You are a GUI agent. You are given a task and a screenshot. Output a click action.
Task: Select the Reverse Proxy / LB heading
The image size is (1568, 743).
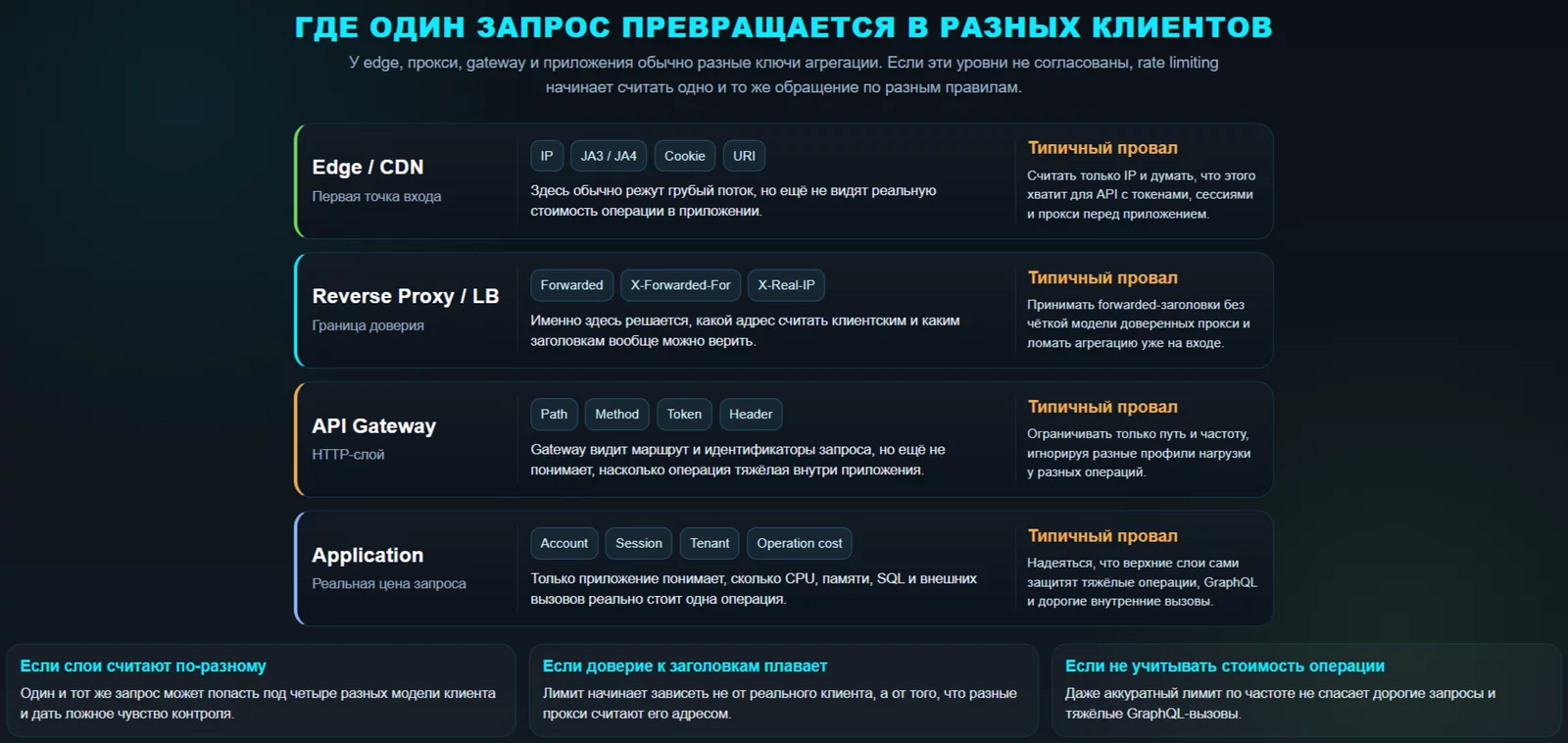coord(405,296)
